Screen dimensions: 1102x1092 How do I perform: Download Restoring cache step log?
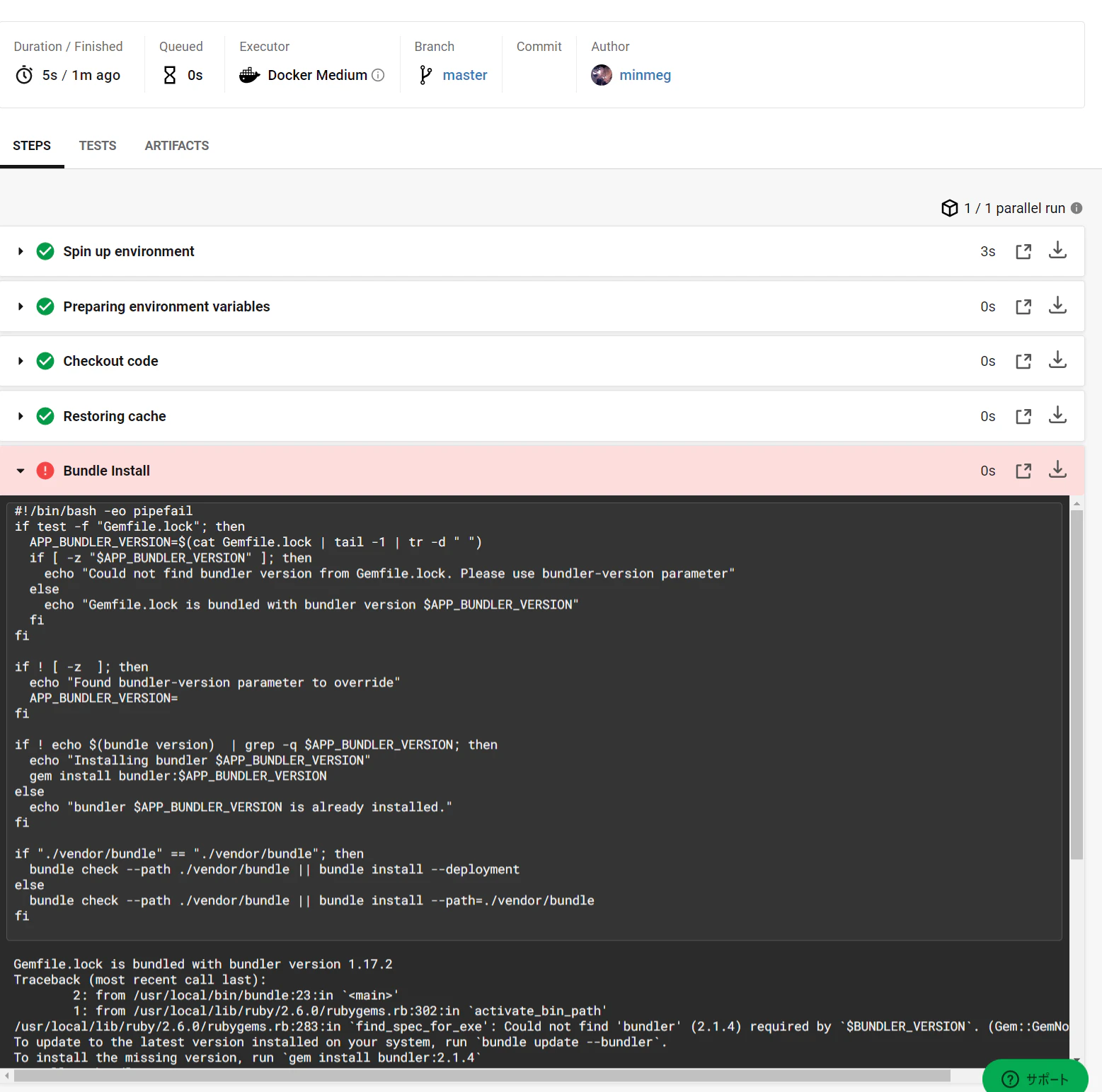point(1057,415)
